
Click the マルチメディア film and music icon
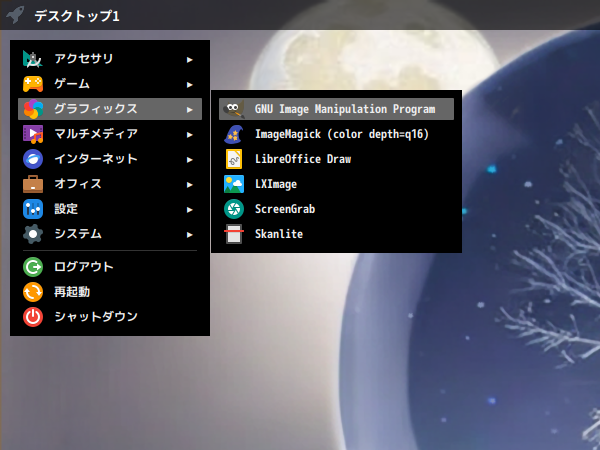(x=33, y=134)
